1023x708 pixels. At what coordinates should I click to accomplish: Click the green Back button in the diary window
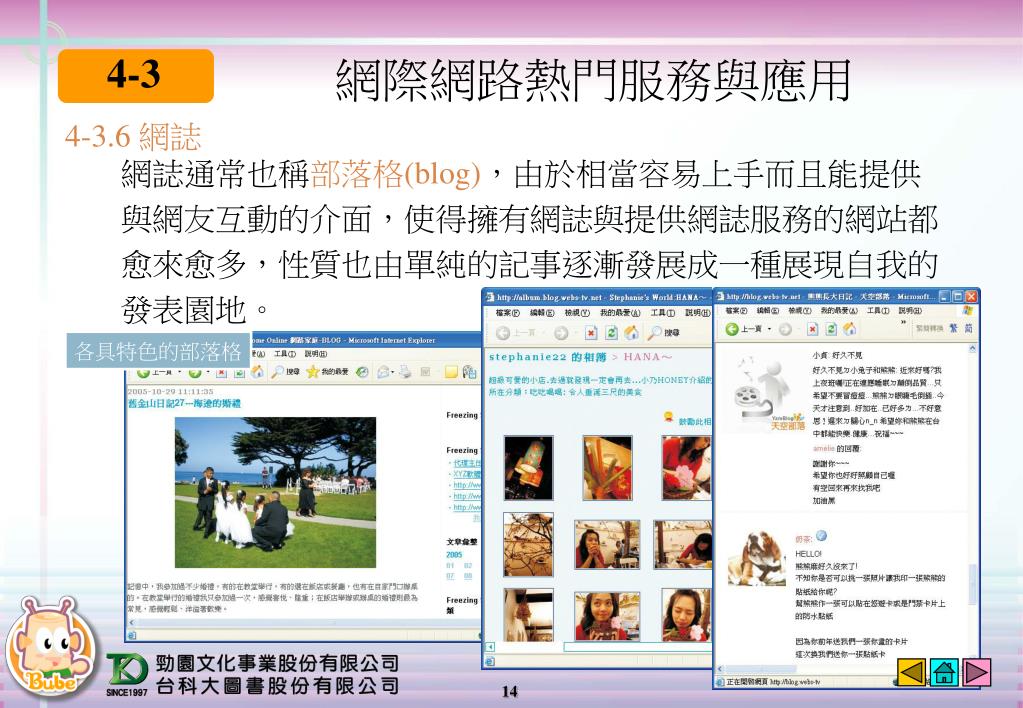click(732, 329)
